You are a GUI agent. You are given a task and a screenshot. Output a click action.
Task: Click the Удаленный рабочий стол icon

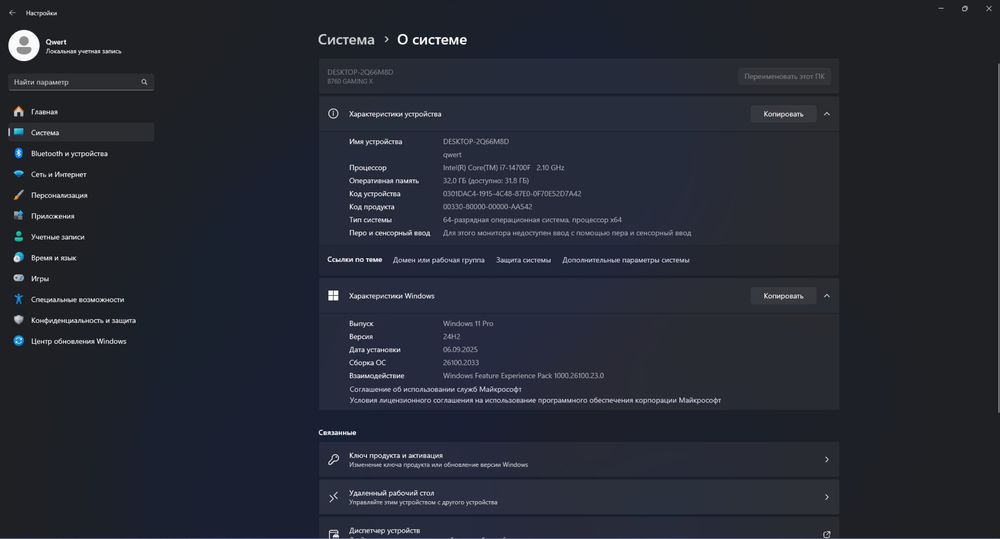point(333,497)
